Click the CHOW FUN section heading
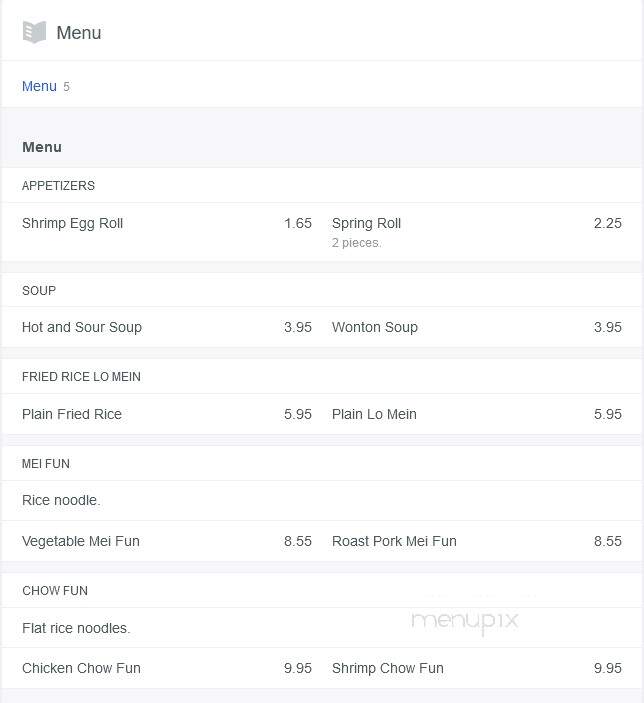Viewport: 644px width, 703px height. pos(55,590)
